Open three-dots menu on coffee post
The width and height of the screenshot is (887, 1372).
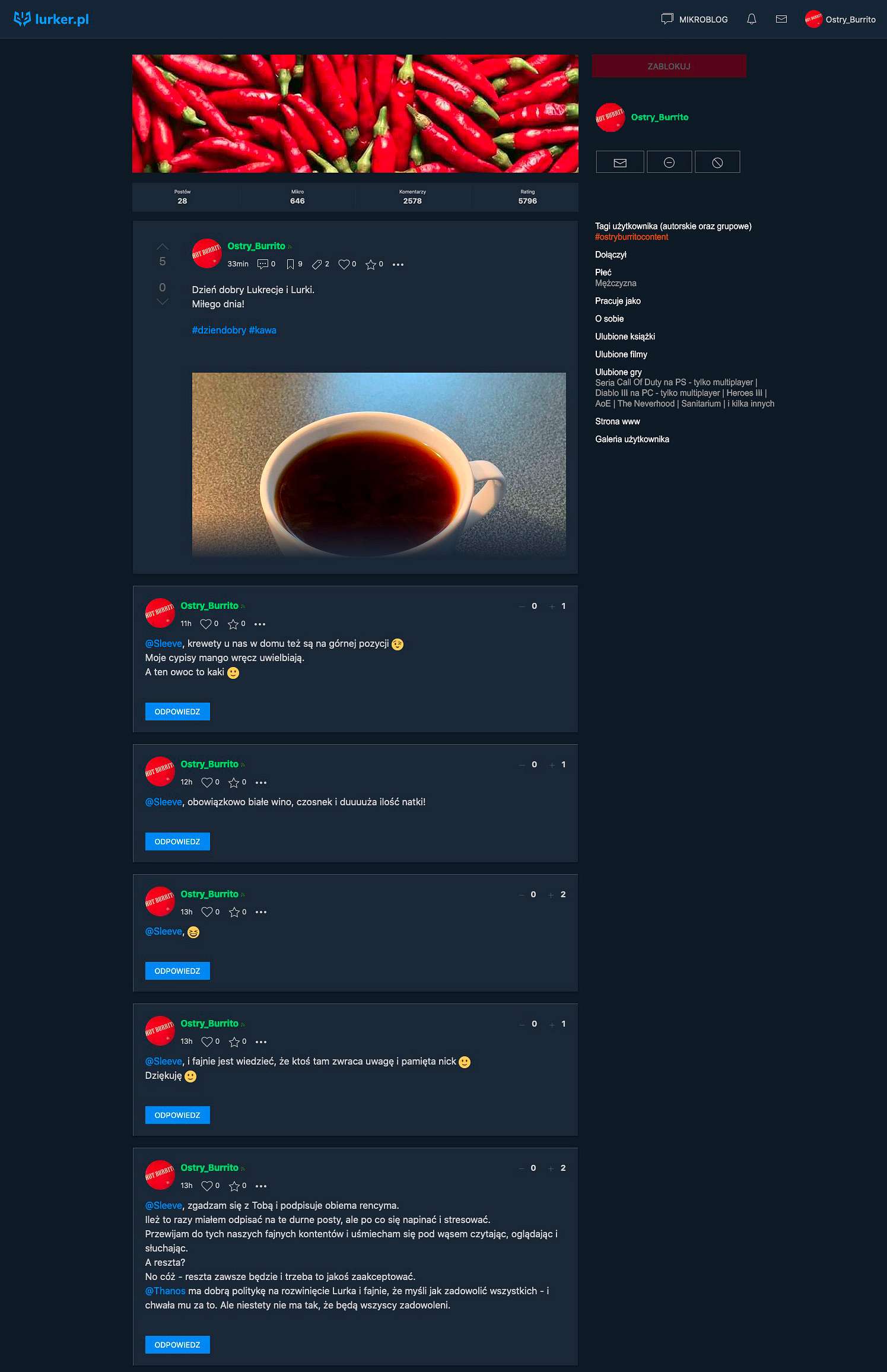398,265
